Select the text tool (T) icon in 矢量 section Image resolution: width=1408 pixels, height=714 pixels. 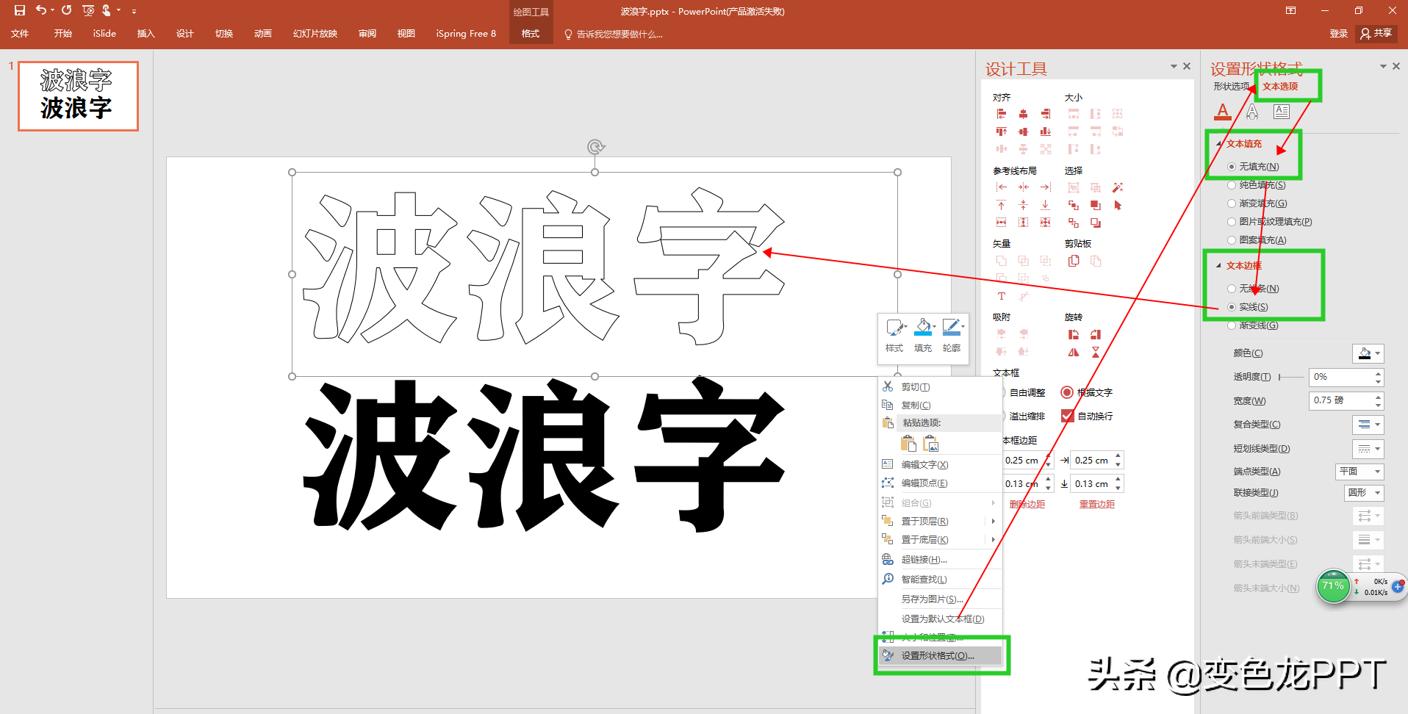click(1003, 296)
